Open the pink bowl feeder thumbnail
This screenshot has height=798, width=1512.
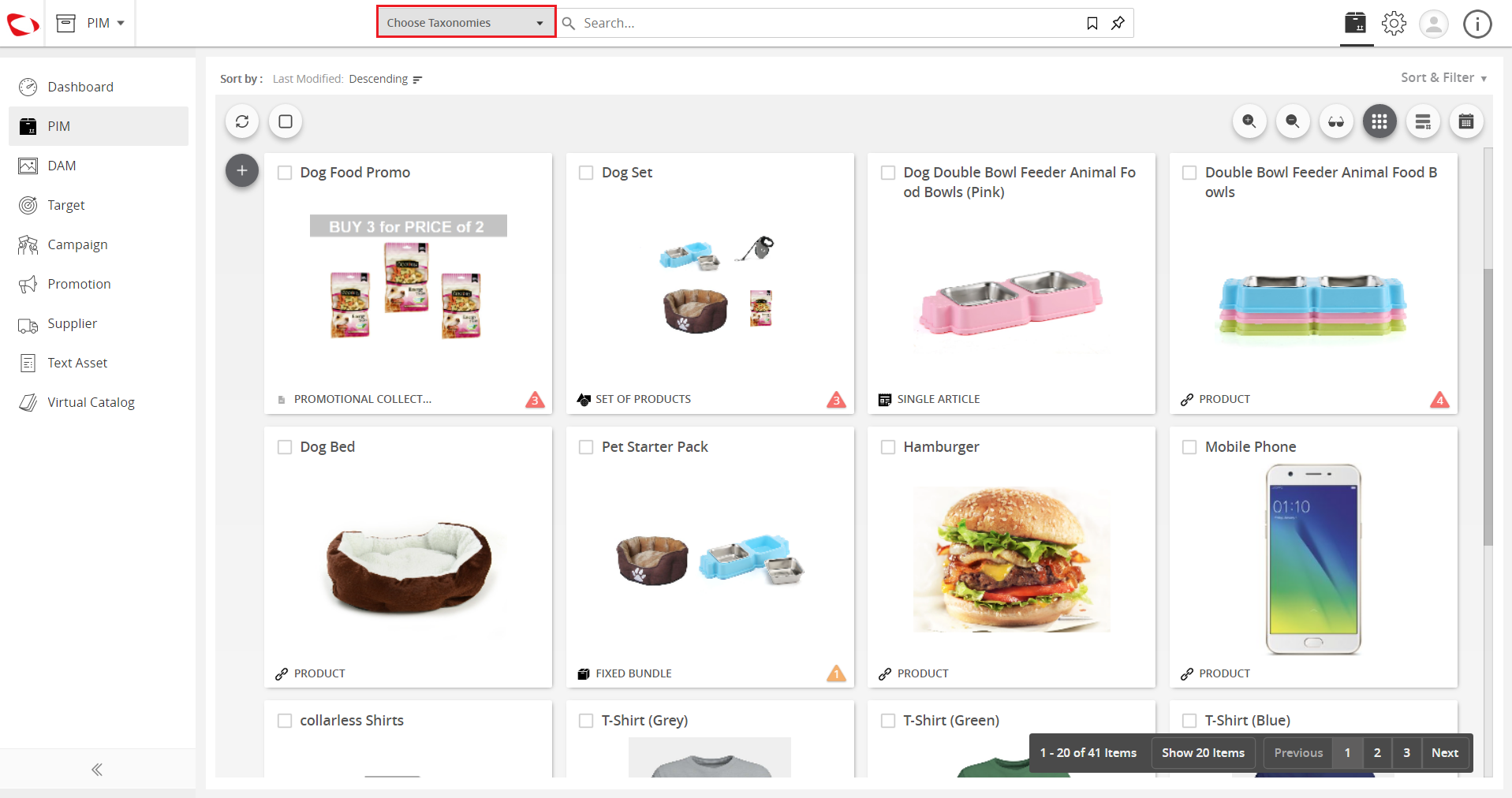1011,304
